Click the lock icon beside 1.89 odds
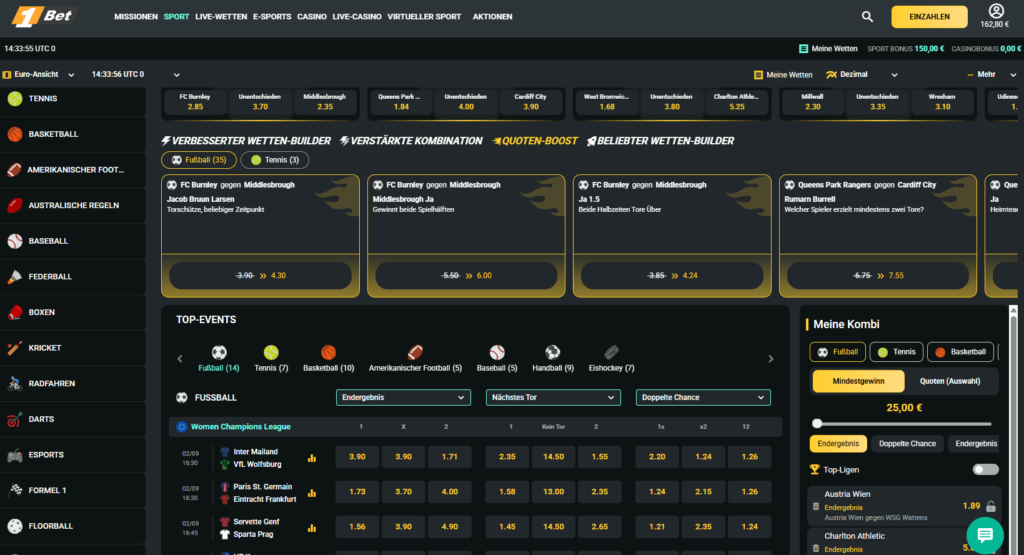This screenshot has width=1024, height=555. point(991,506)
